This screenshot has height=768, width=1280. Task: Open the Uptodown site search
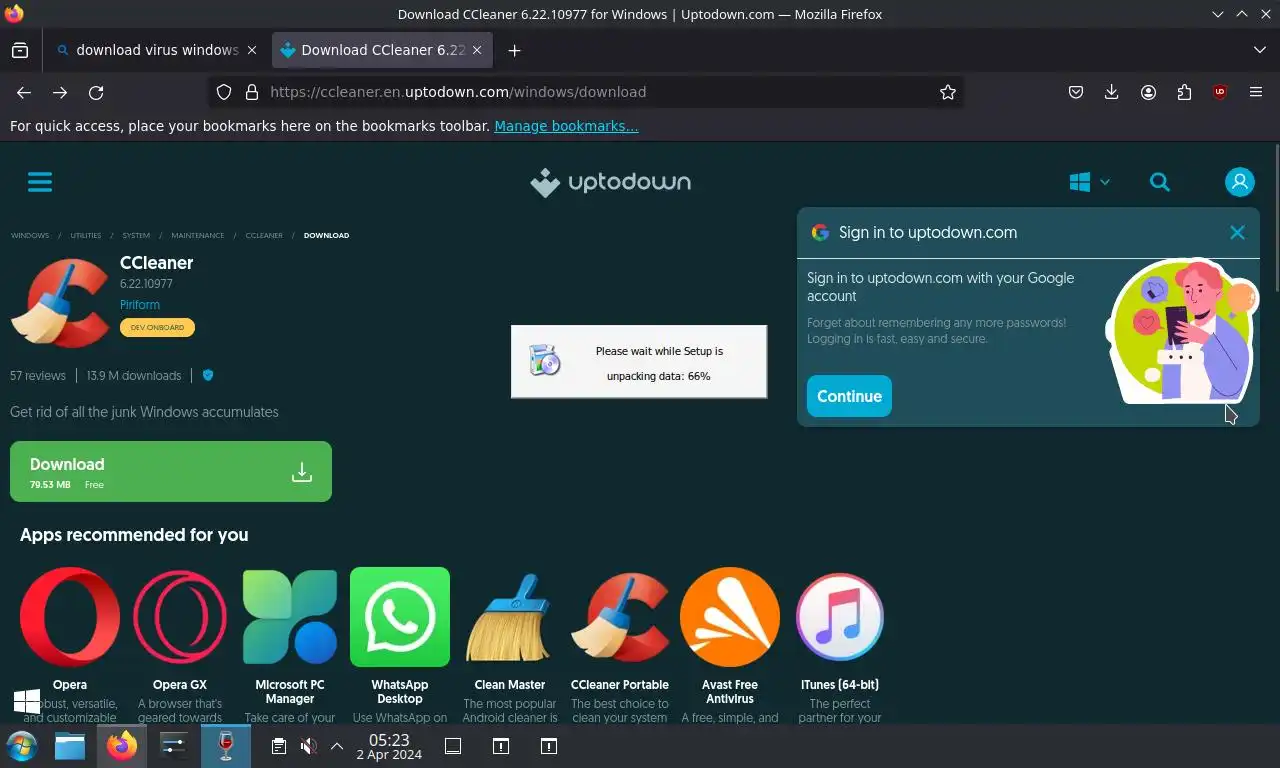coord(1160,182)
